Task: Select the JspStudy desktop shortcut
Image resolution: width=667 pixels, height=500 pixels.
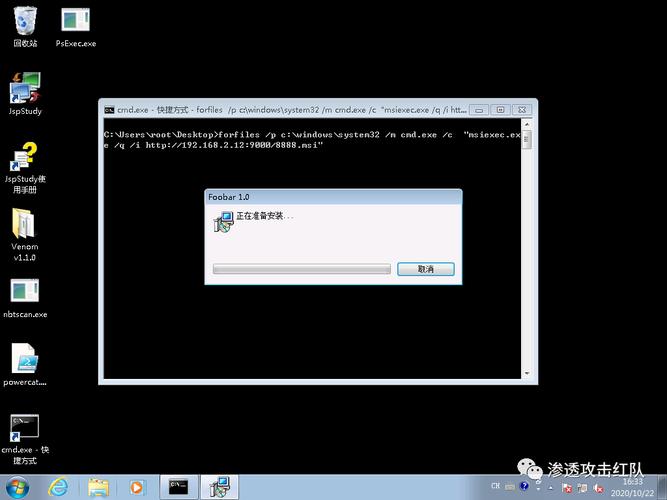Action: click(25, 94)
